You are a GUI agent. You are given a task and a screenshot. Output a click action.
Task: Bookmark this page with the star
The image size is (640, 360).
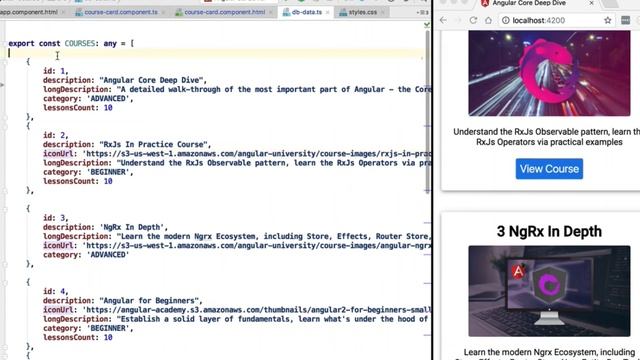point(607,20)
